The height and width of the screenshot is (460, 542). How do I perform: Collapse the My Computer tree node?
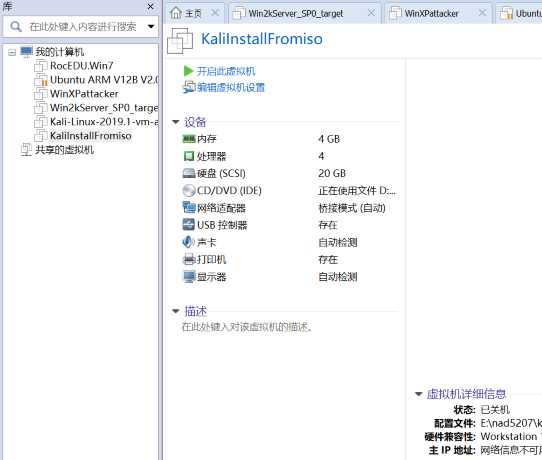coord(12,53)
